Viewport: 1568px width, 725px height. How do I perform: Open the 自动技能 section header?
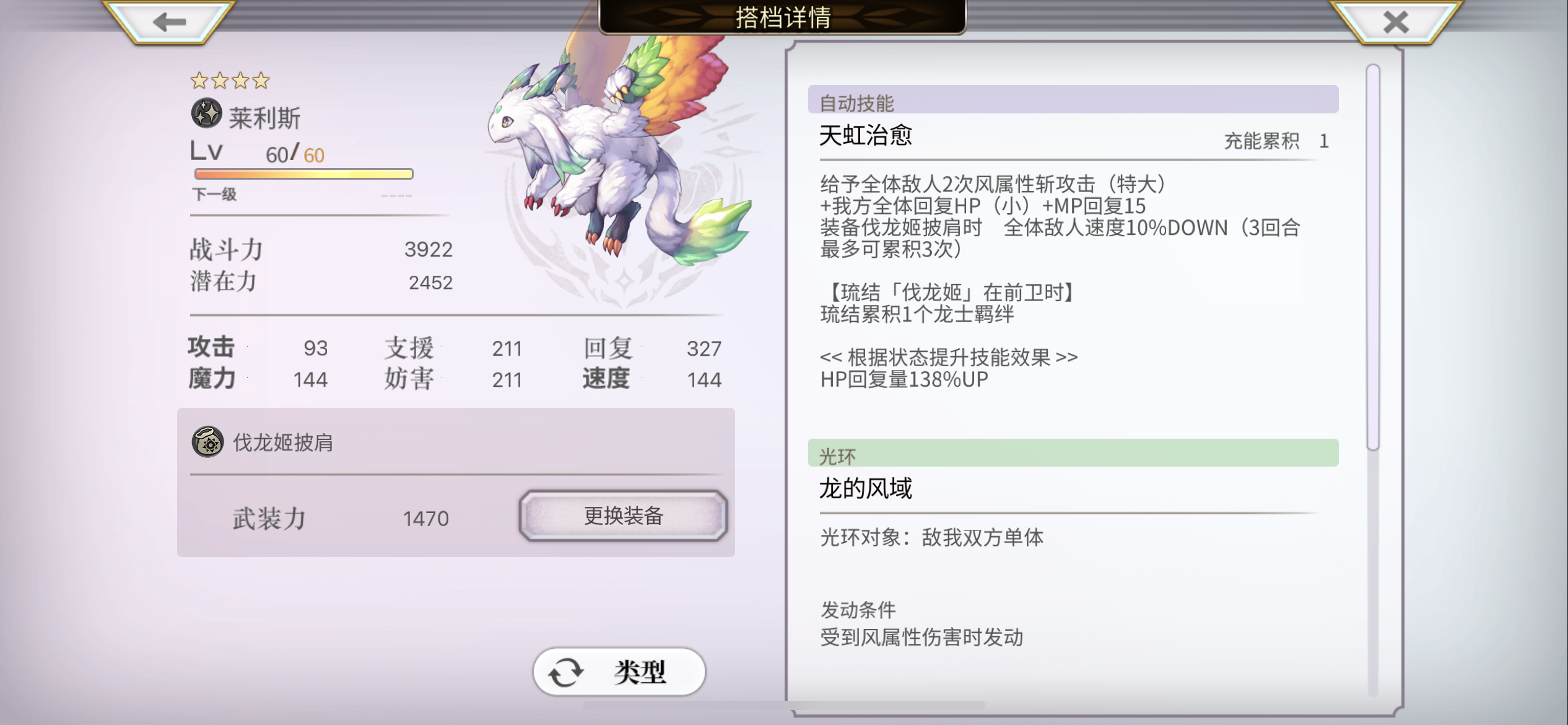click(x=1073, y=100)
